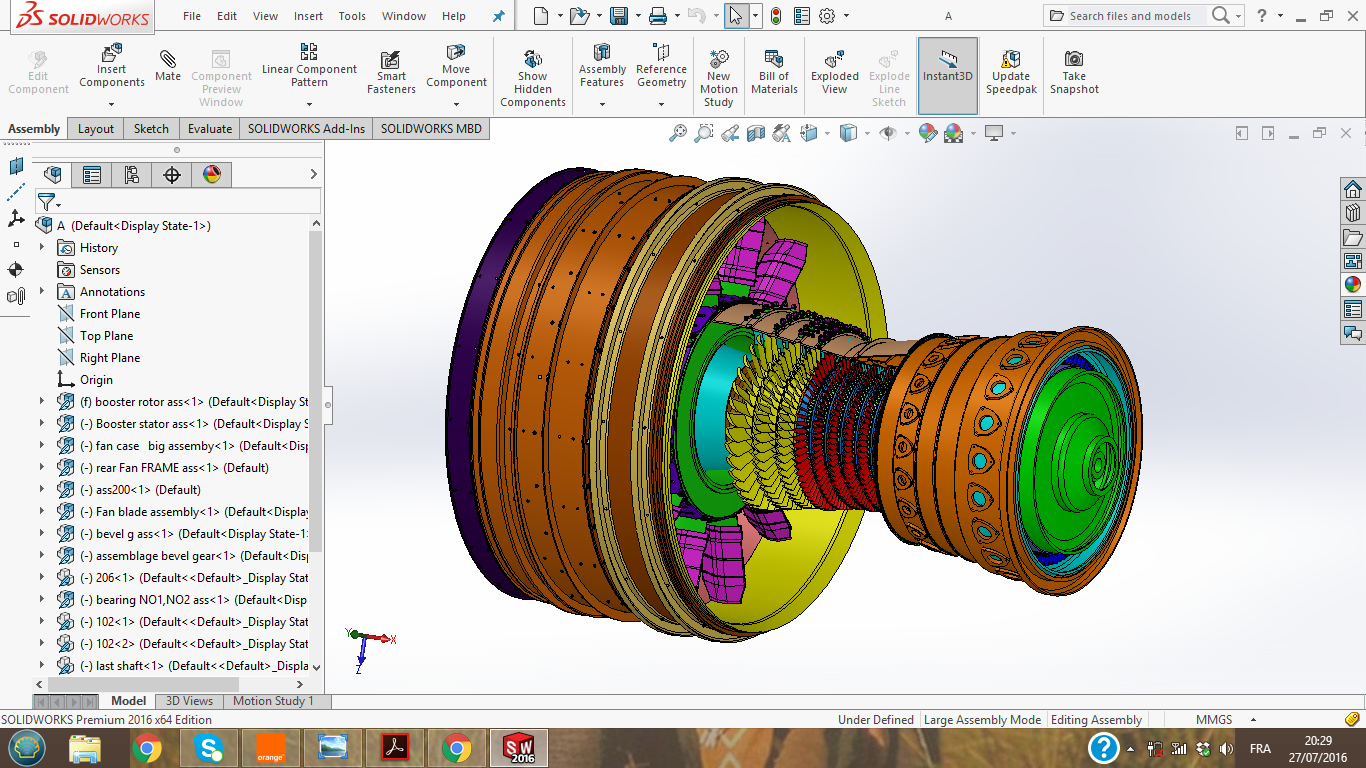Click the Exploded View tool
Viewport: 1366px width, 768px height.
(x=835, y=72)
